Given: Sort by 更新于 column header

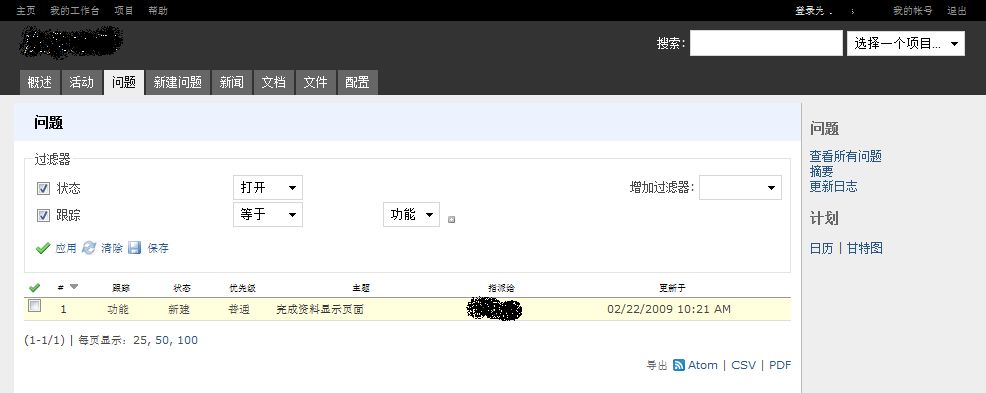Looking at the screenshot, I should [x=672, y=289].
